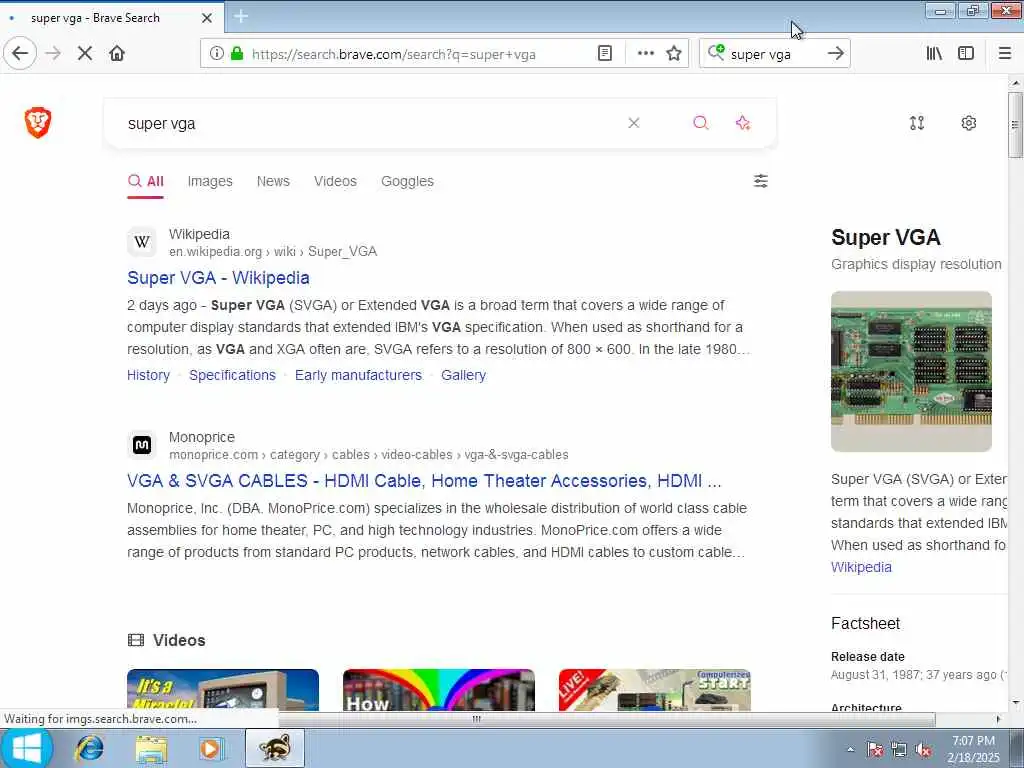1024x768 pixels.
Task: Open search filters slider icon
Action: [761, 181]
